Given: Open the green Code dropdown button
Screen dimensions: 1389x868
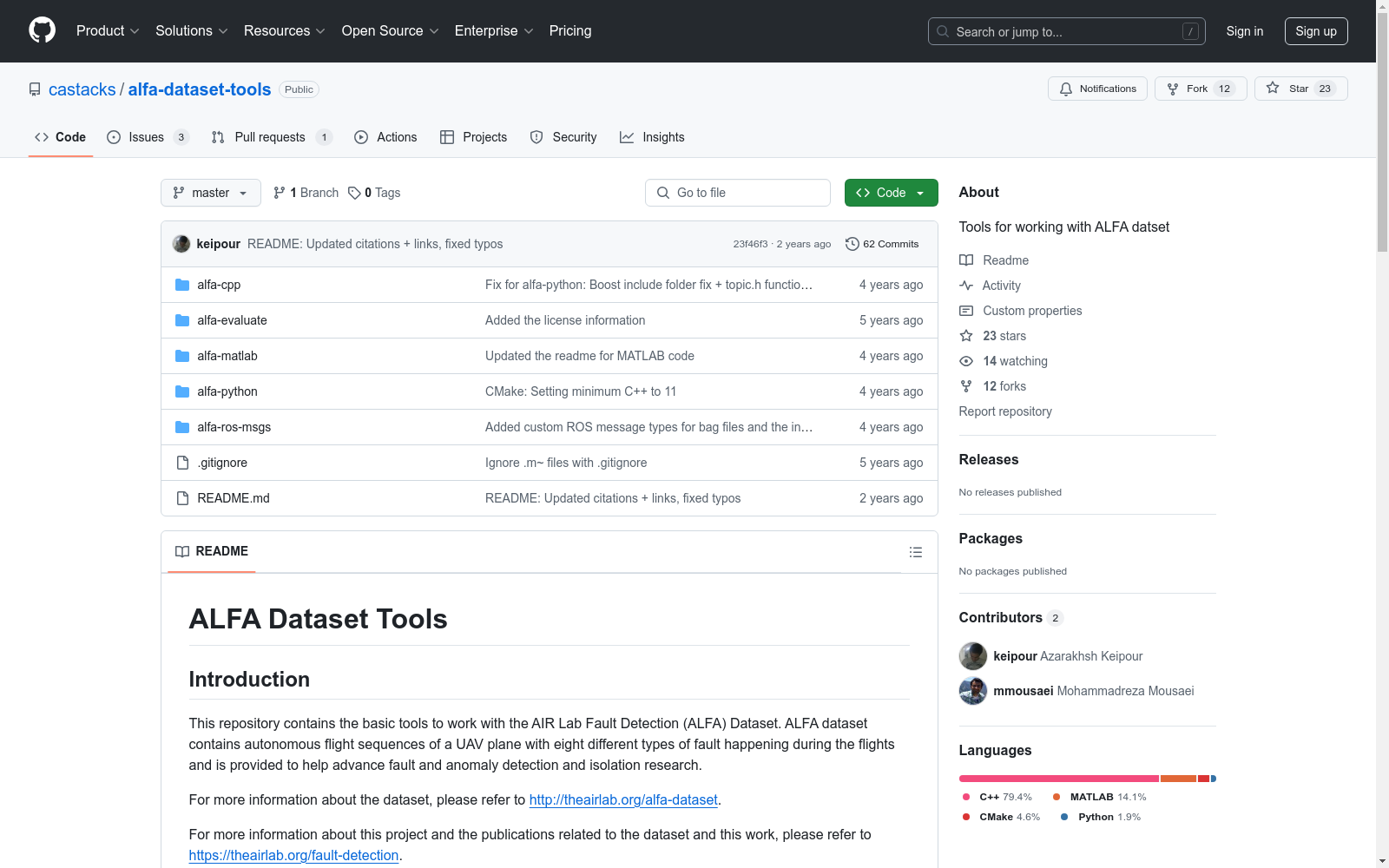Looking at the screenshot, I should click(891, 193).
